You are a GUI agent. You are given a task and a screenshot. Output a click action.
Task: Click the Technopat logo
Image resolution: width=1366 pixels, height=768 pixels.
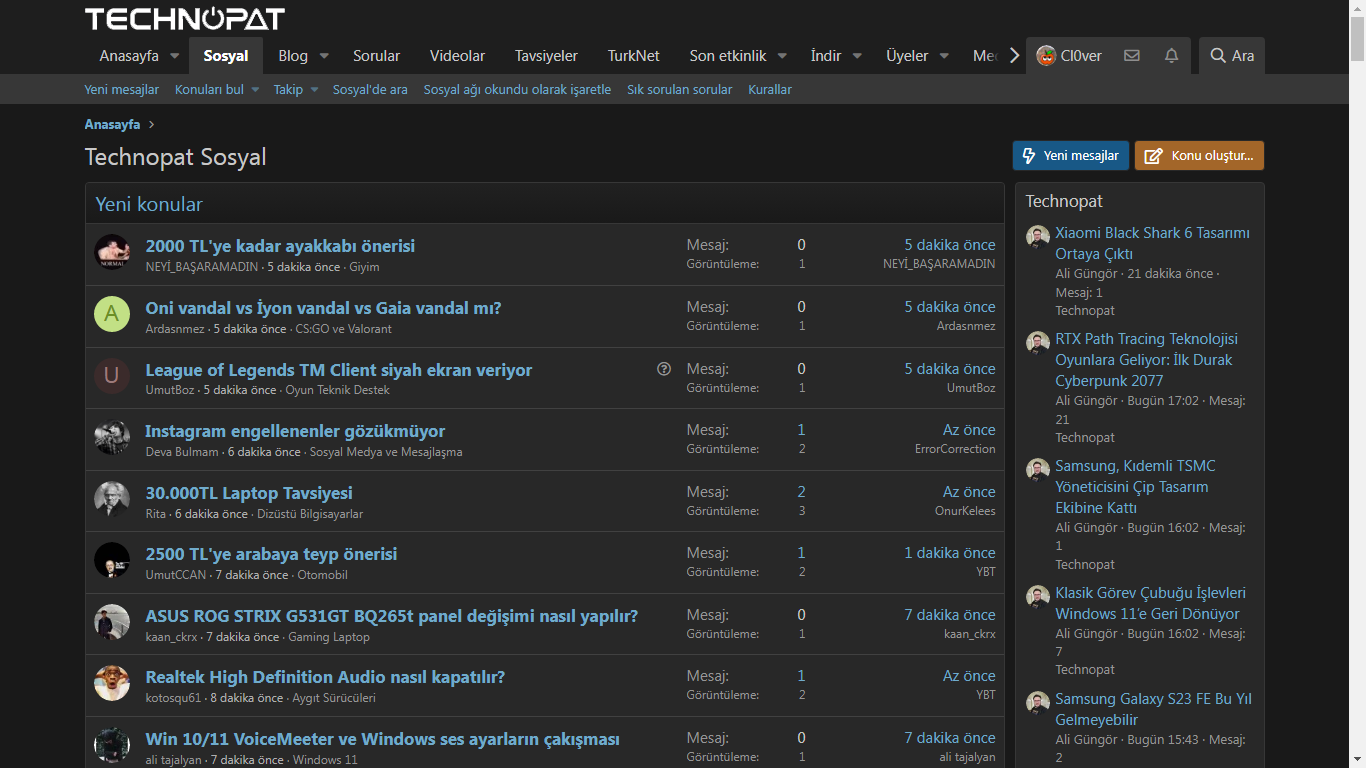coord(185,19)
